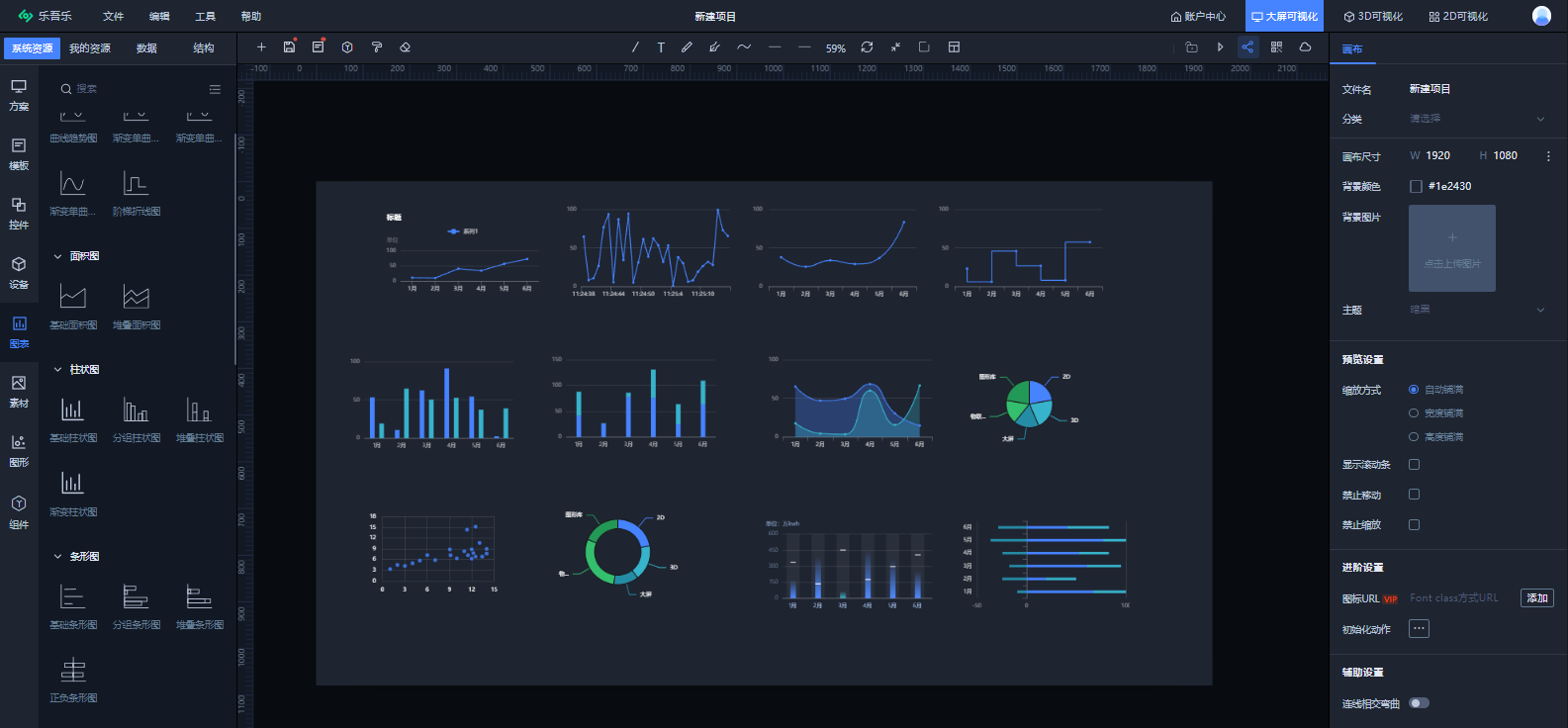The width and height of the screenshot is (1568, 728).
Task: Select the curved line tool
Action: [744, 47]
